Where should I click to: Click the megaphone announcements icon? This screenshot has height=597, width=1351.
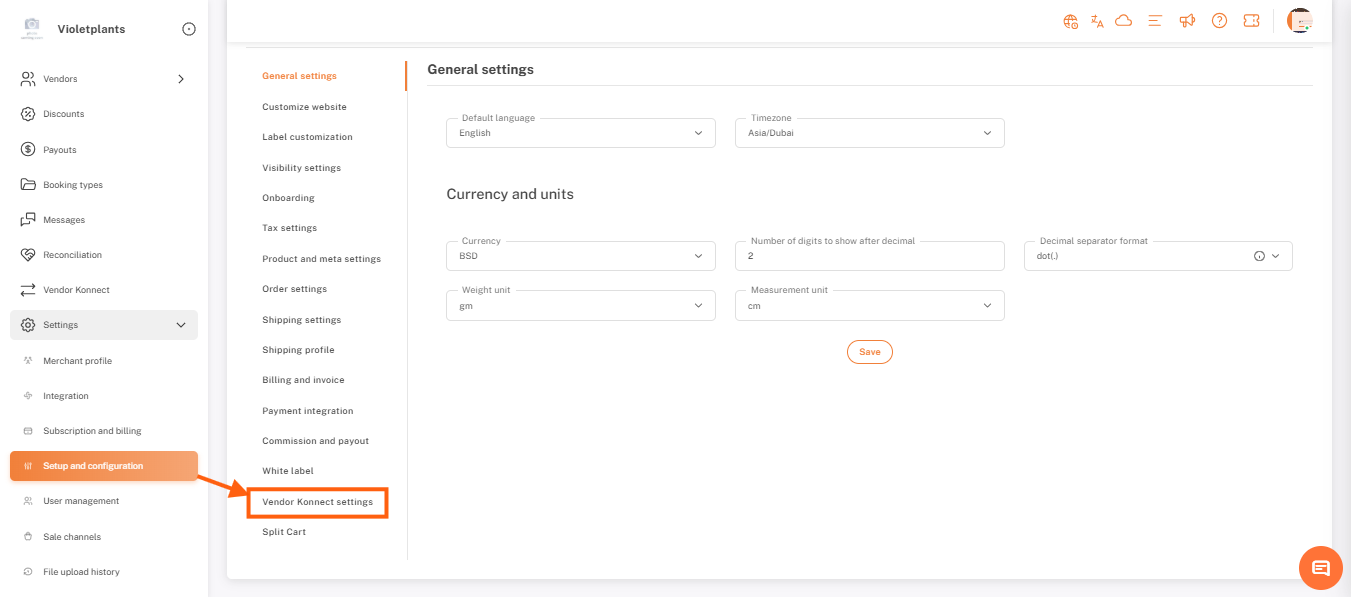[x=1187, y=21]
